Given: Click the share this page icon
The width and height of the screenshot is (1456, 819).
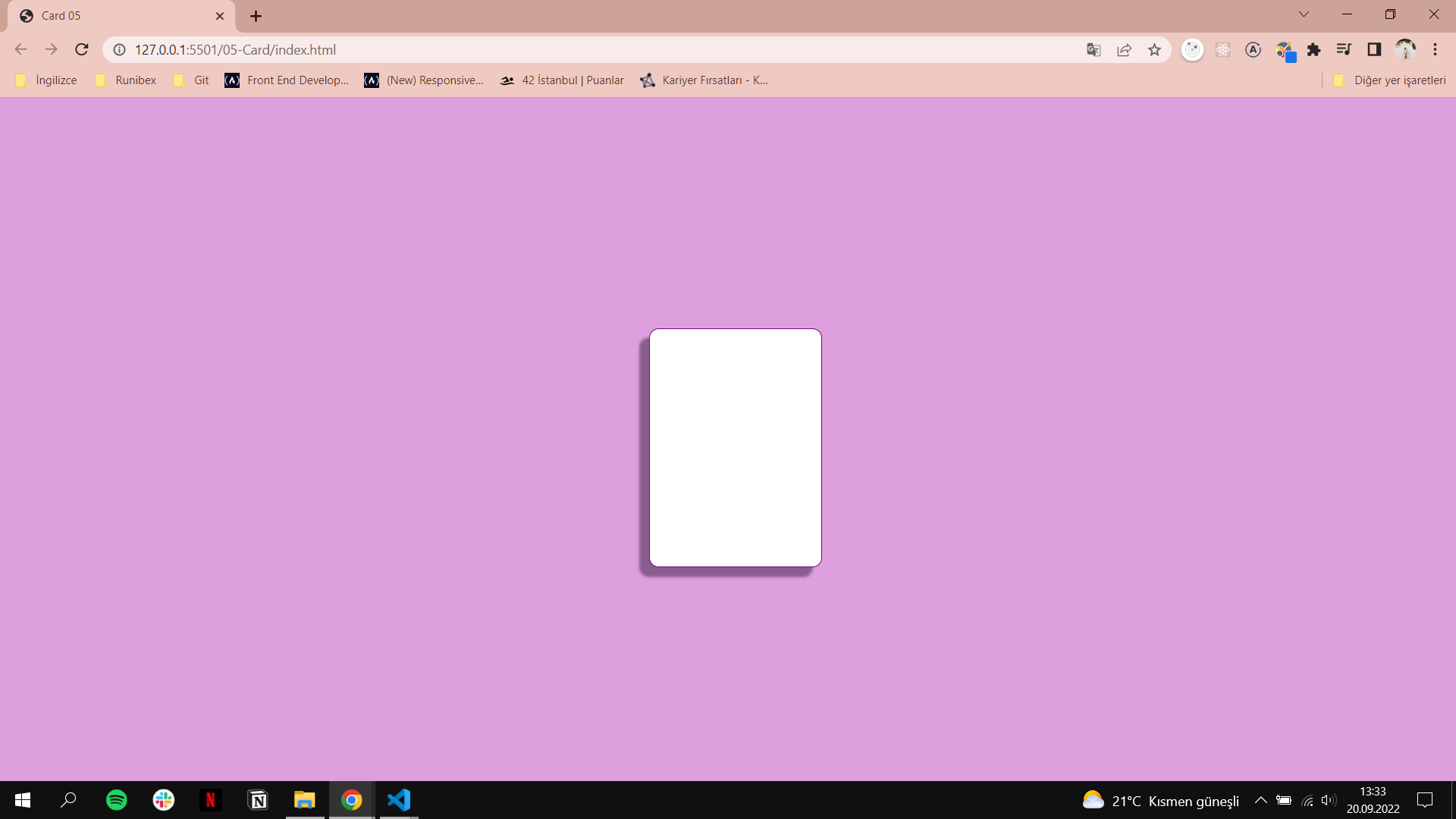Looking at the screenshot, I should (1124, 49).
